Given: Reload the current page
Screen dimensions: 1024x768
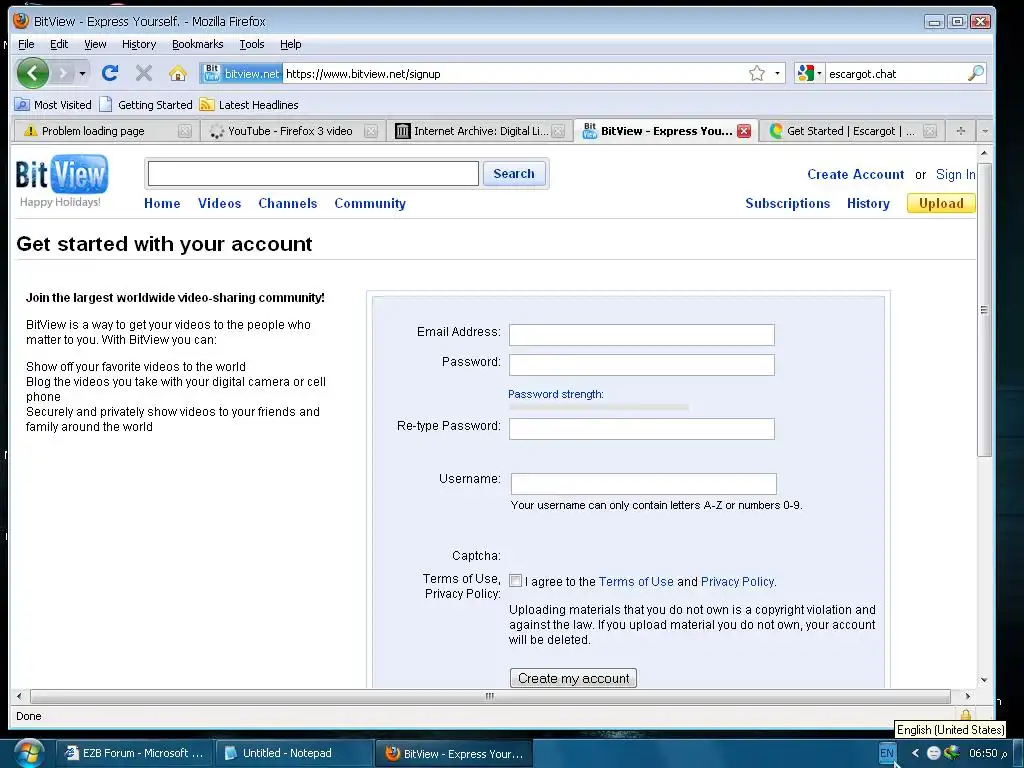Looking at the screenshot, I should click(x=110, y=73).
